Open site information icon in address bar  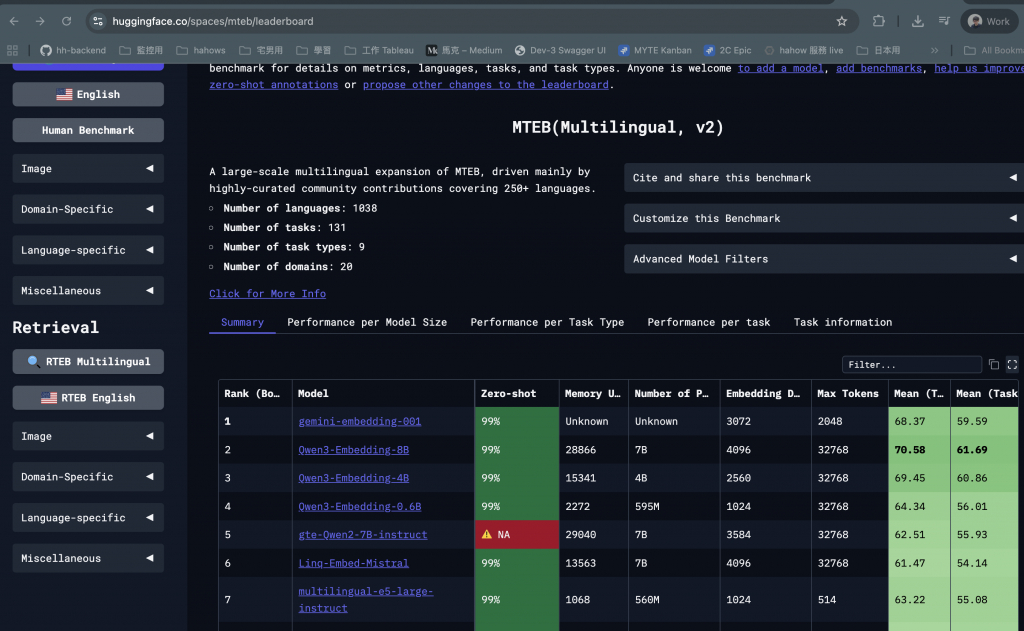pyautogui.click(x=98, y=21)
